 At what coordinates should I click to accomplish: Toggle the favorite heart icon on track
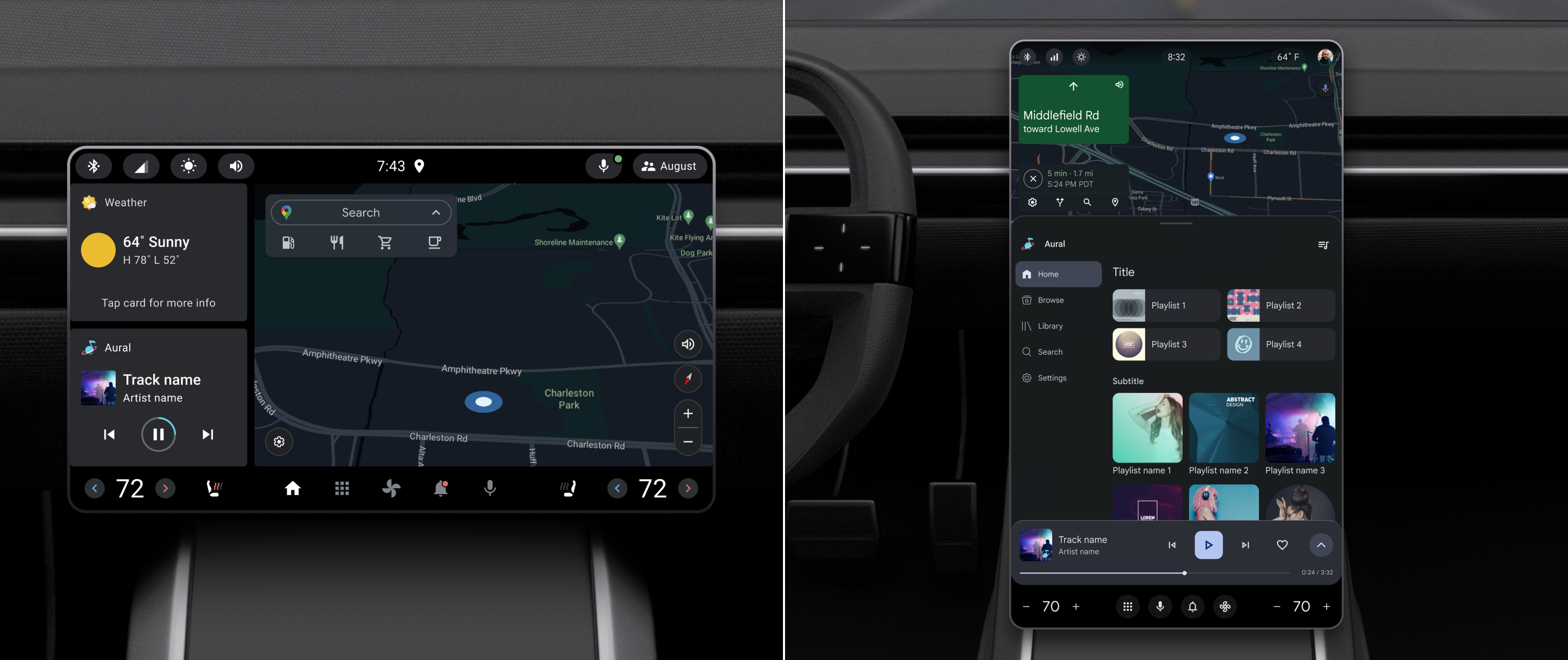pos(1281,544)
